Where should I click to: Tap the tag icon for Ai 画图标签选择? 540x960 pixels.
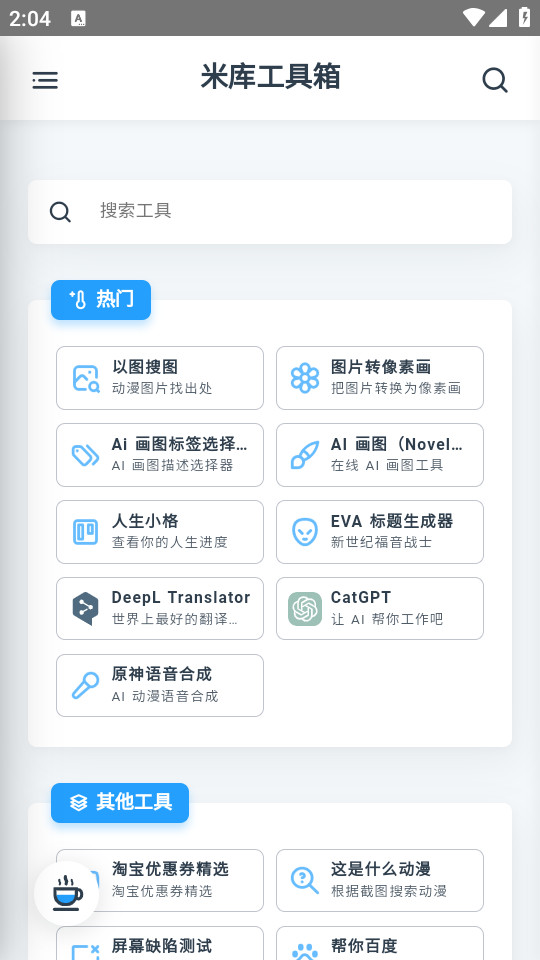pos(86,456)
